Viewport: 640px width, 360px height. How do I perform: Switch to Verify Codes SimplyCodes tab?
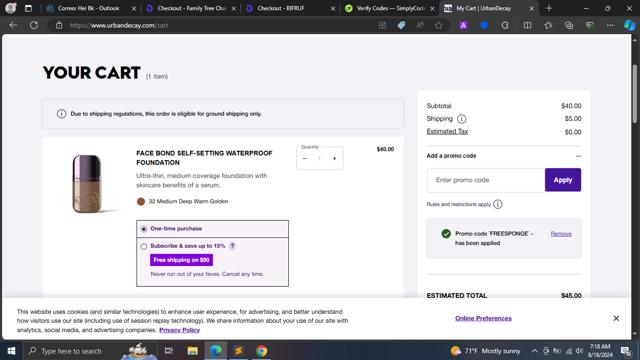390,8
